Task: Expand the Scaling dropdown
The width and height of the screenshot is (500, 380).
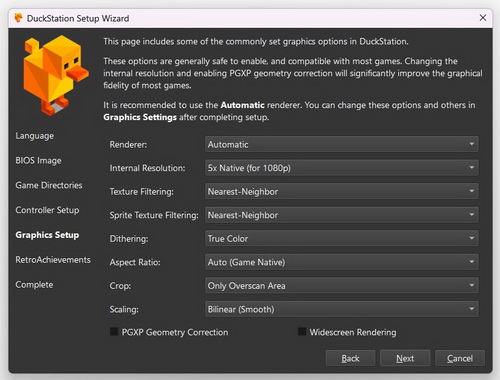Action: coord(342,309)
